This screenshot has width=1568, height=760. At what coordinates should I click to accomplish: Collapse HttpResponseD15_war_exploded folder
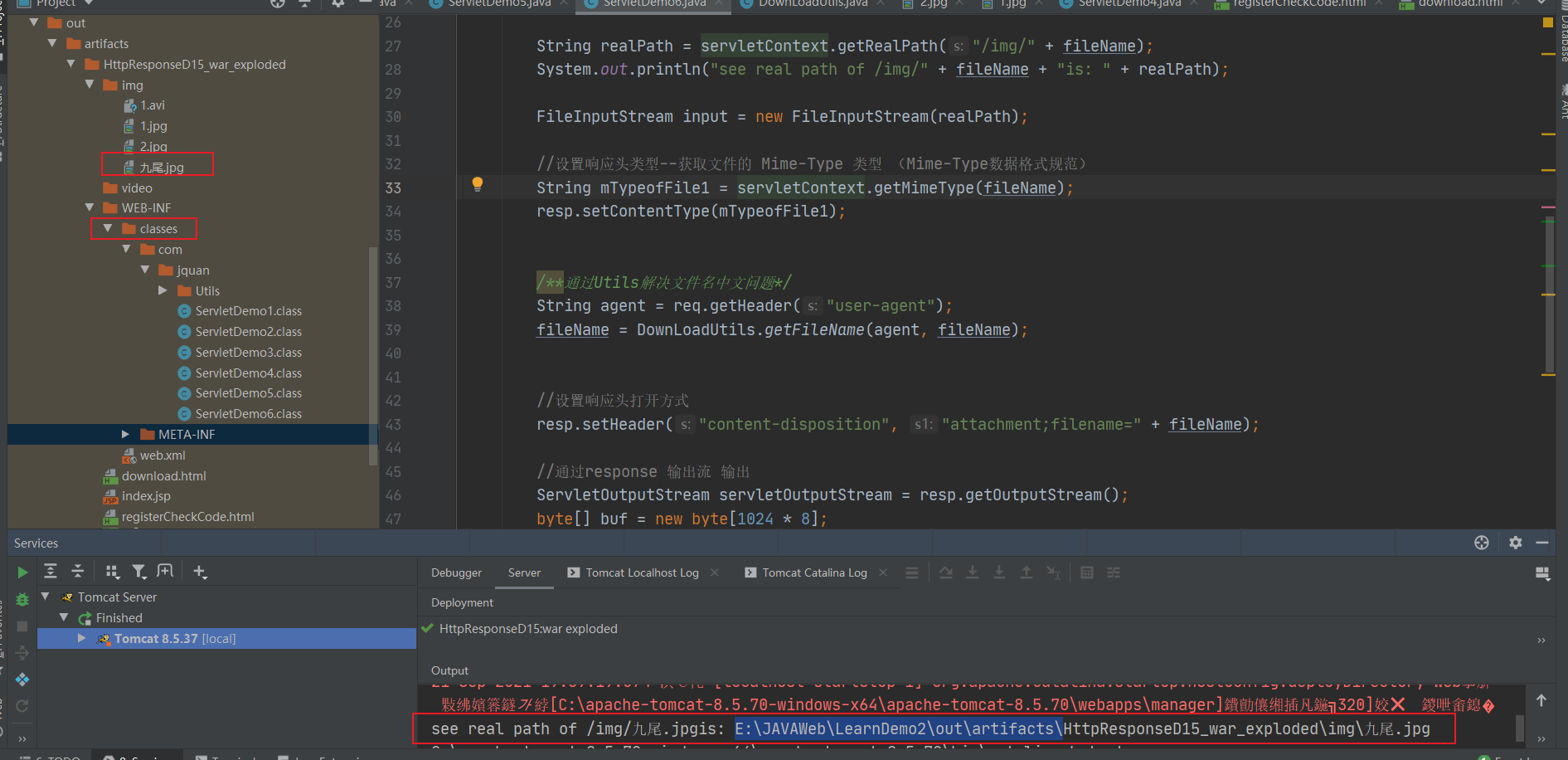(x=71, y=64)
